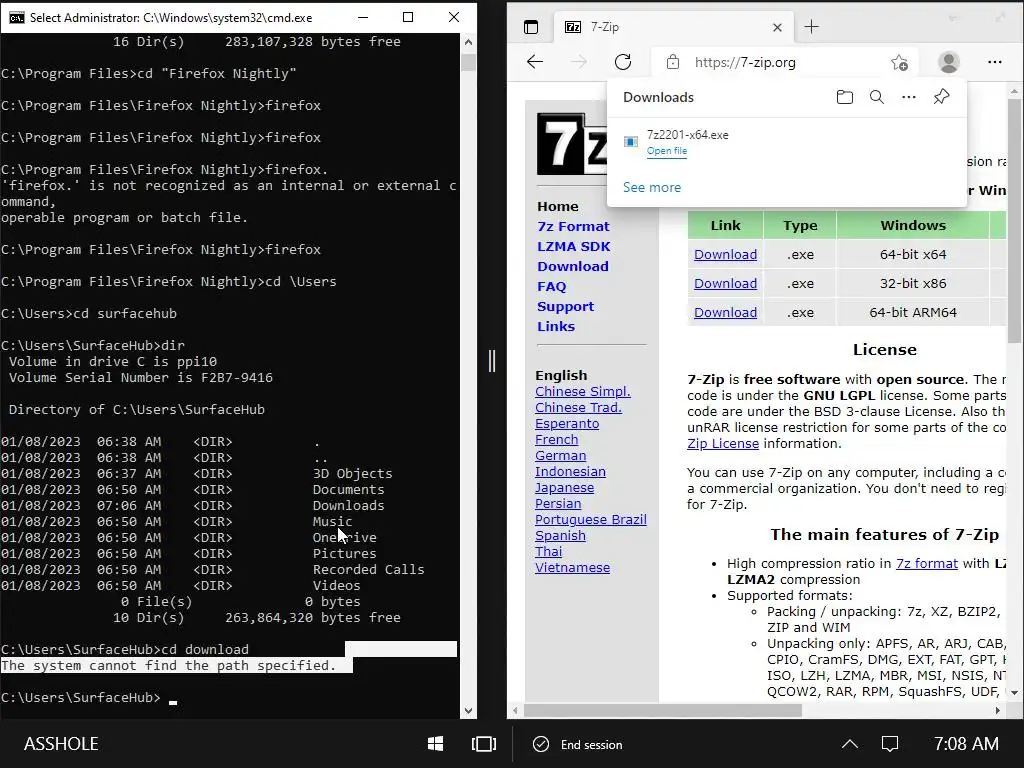Open the Action Center notification icon
This screenshot has height=768, width=1024.
tap(890, 744)
